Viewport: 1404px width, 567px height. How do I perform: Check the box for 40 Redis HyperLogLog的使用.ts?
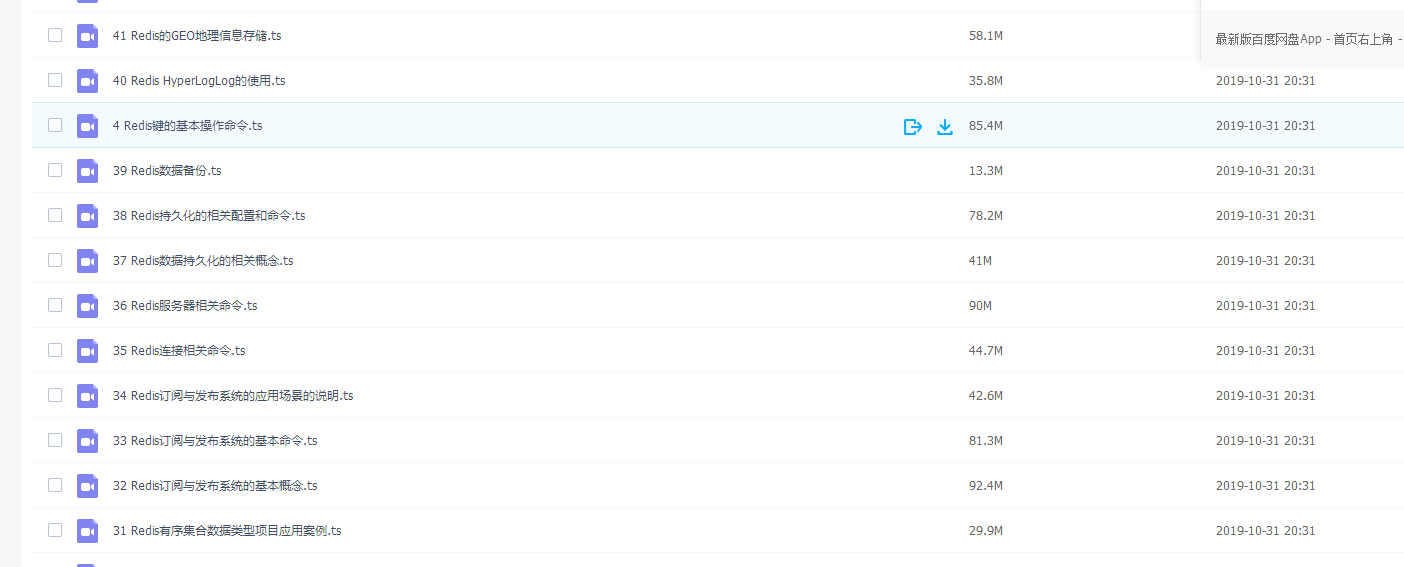pyautogui.click(x=55, y=80)
